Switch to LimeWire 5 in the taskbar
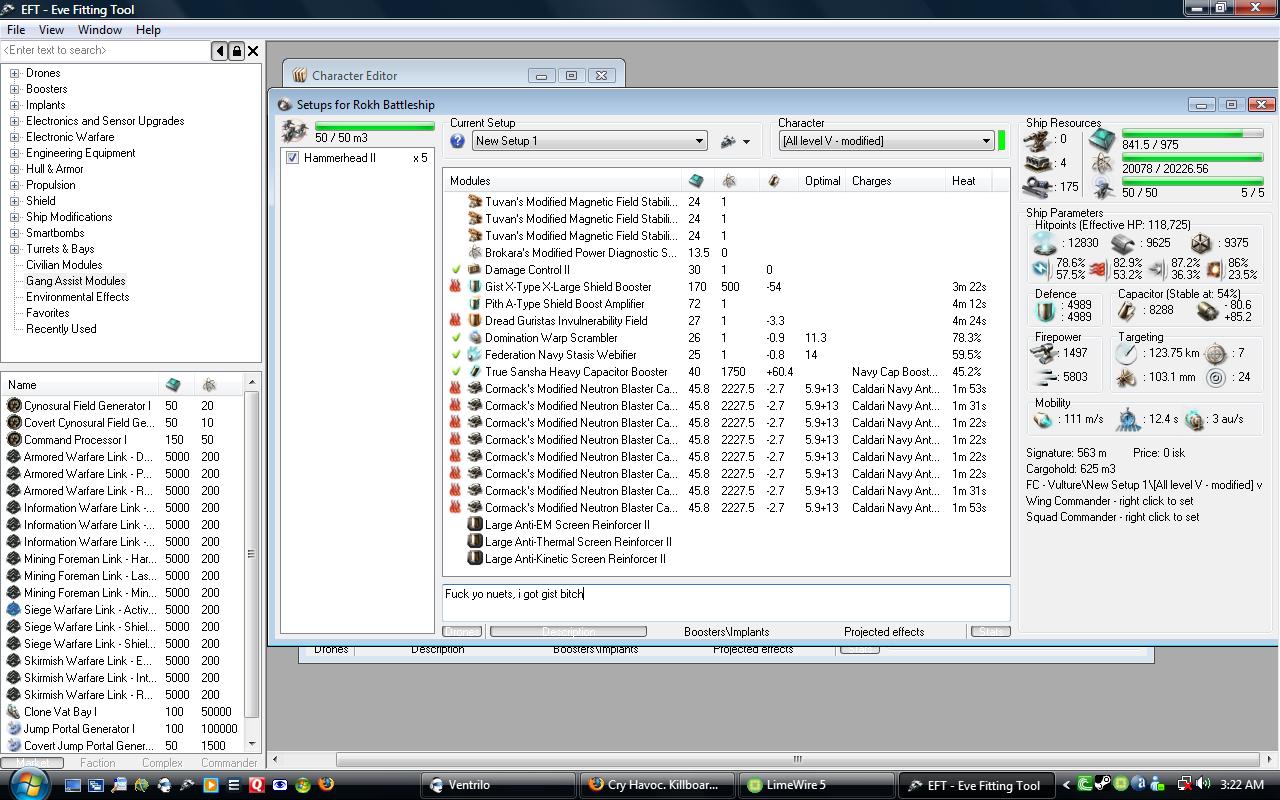 point(815,785)
